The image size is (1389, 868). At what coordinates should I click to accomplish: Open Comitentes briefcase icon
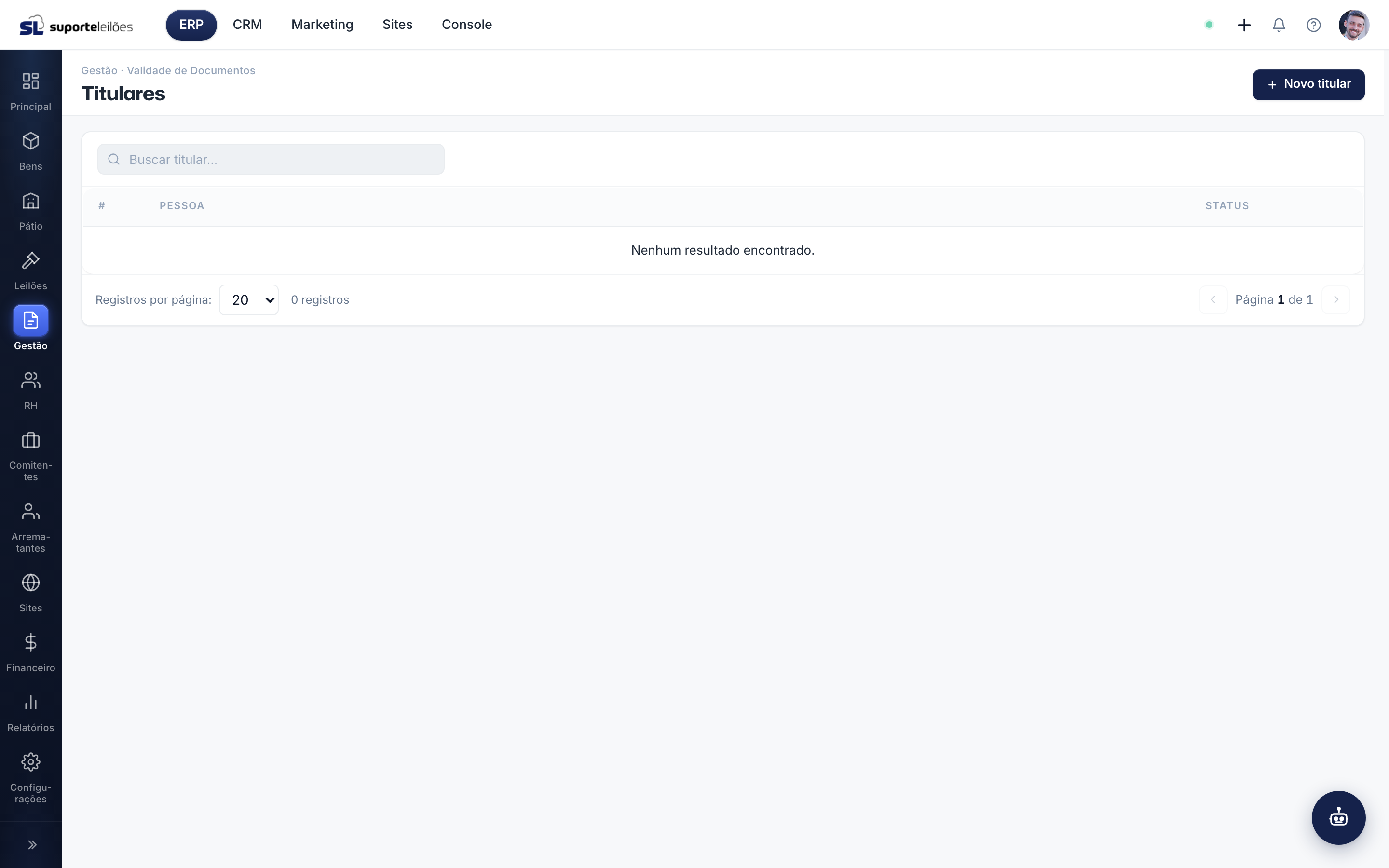30,440
